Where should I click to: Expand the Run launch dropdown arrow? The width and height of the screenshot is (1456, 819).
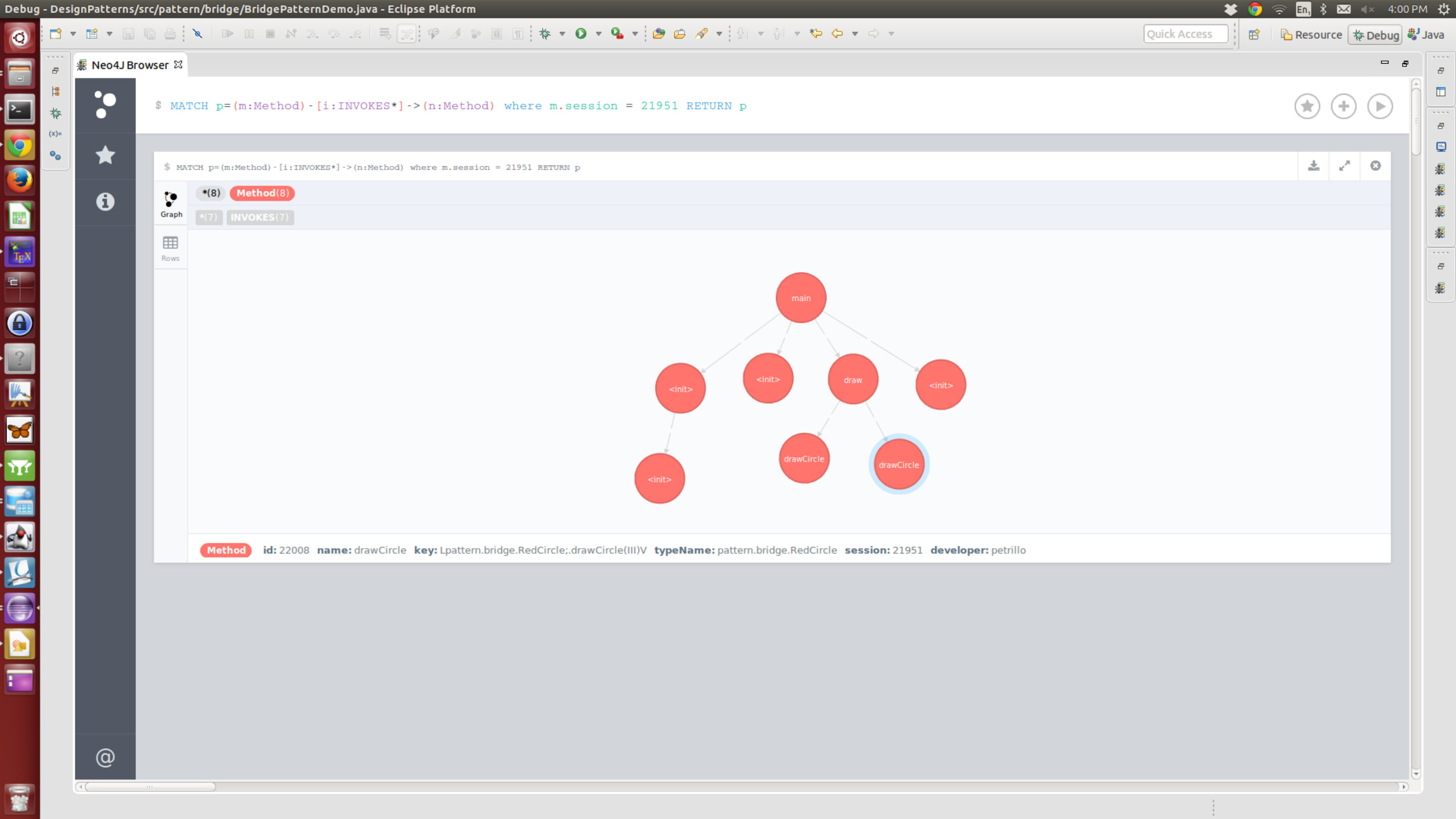coord(598,34)
